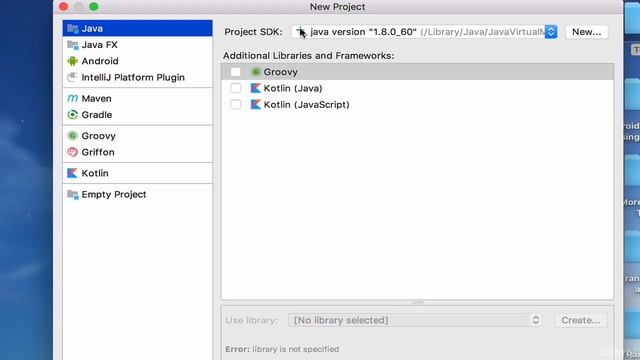Open the Project SDK dropdown
640x360 pixels.
pyautogui.click(x=424, y=32)
